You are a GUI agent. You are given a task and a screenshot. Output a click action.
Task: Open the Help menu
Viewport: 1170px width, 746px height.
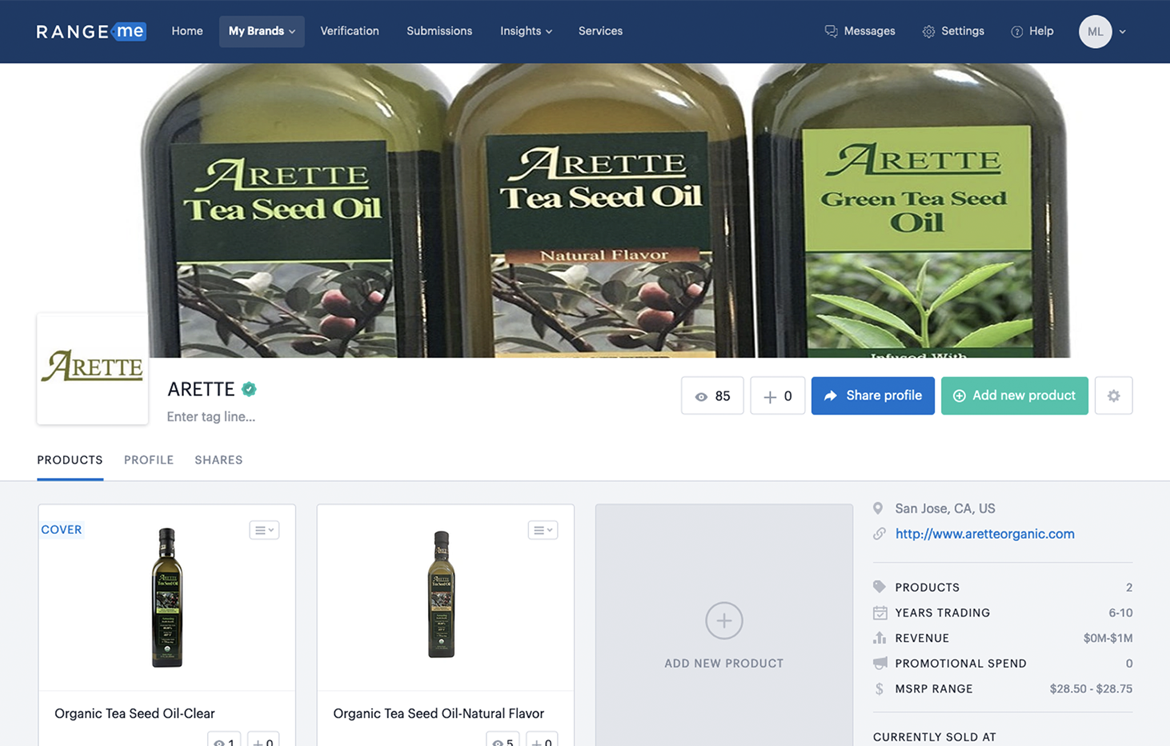tap(1032, 31)
